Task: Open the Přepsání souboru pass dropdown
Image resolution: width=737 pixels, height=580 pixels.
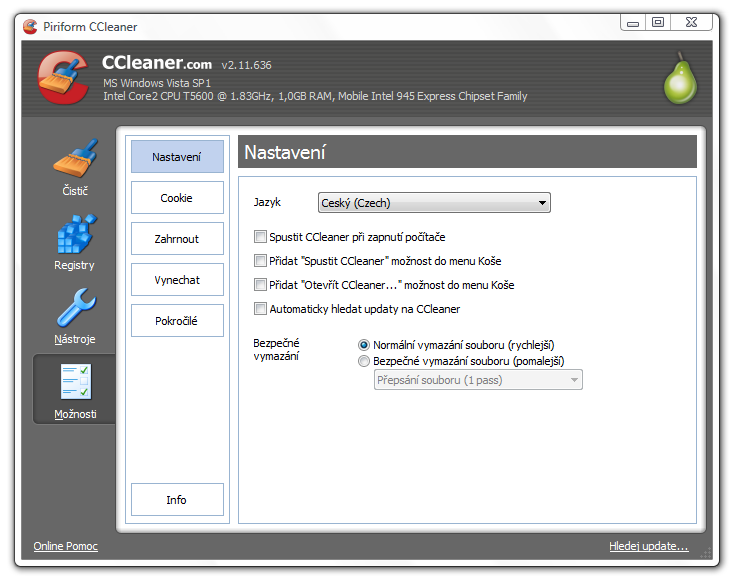Action: [x=478, y=380]
